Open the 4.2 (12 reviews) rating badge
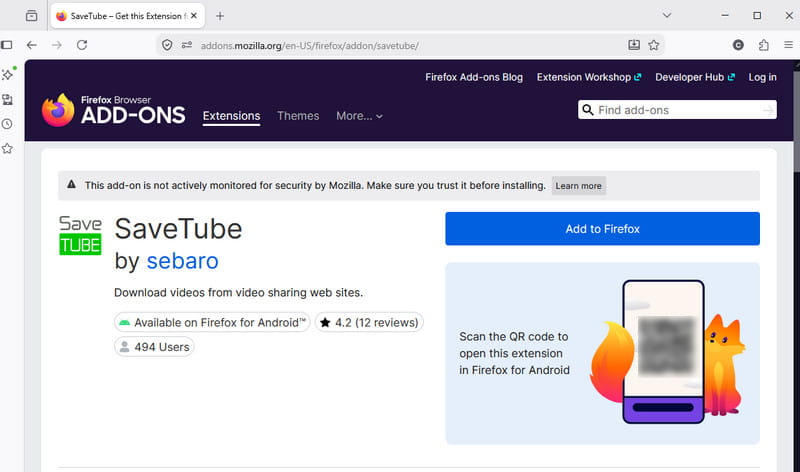Screen dimensions: 800x472 pyautogui.click(x=369, y=322)
